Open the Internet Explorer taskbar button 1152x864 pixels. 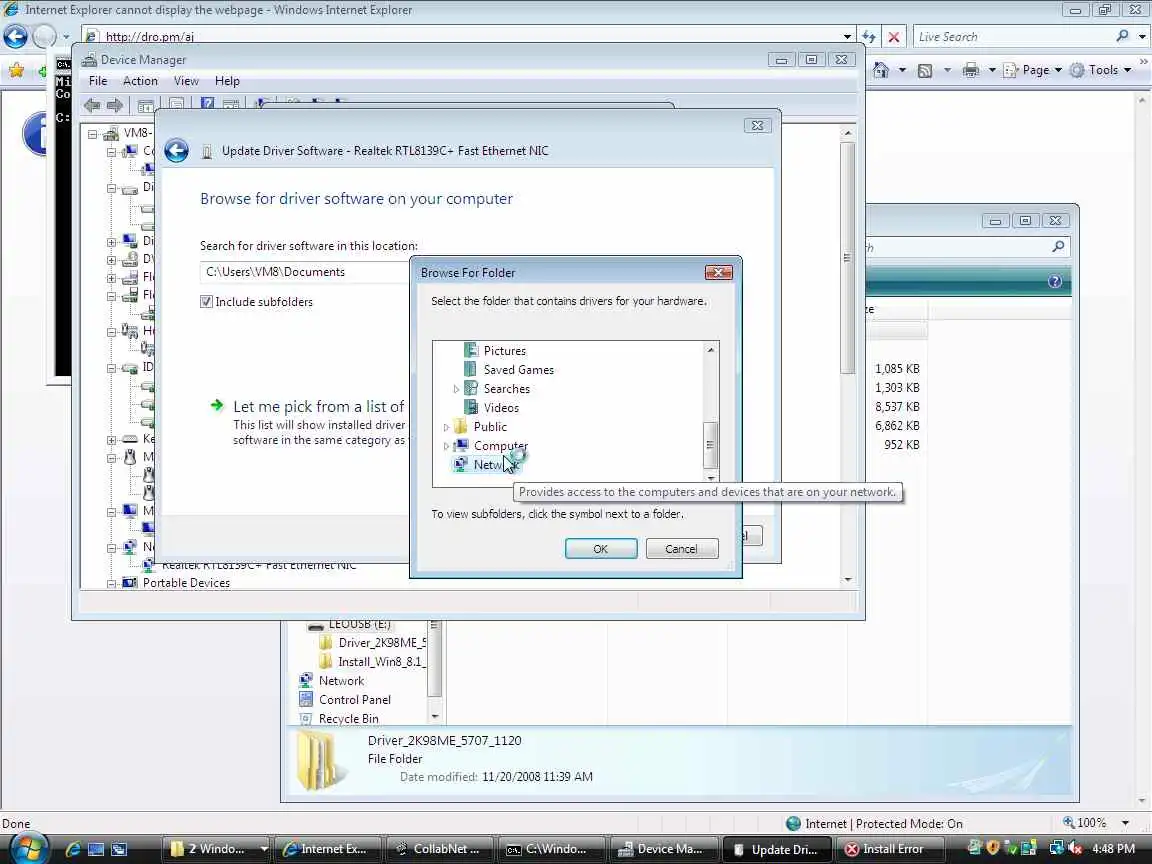tap(328, 849)
